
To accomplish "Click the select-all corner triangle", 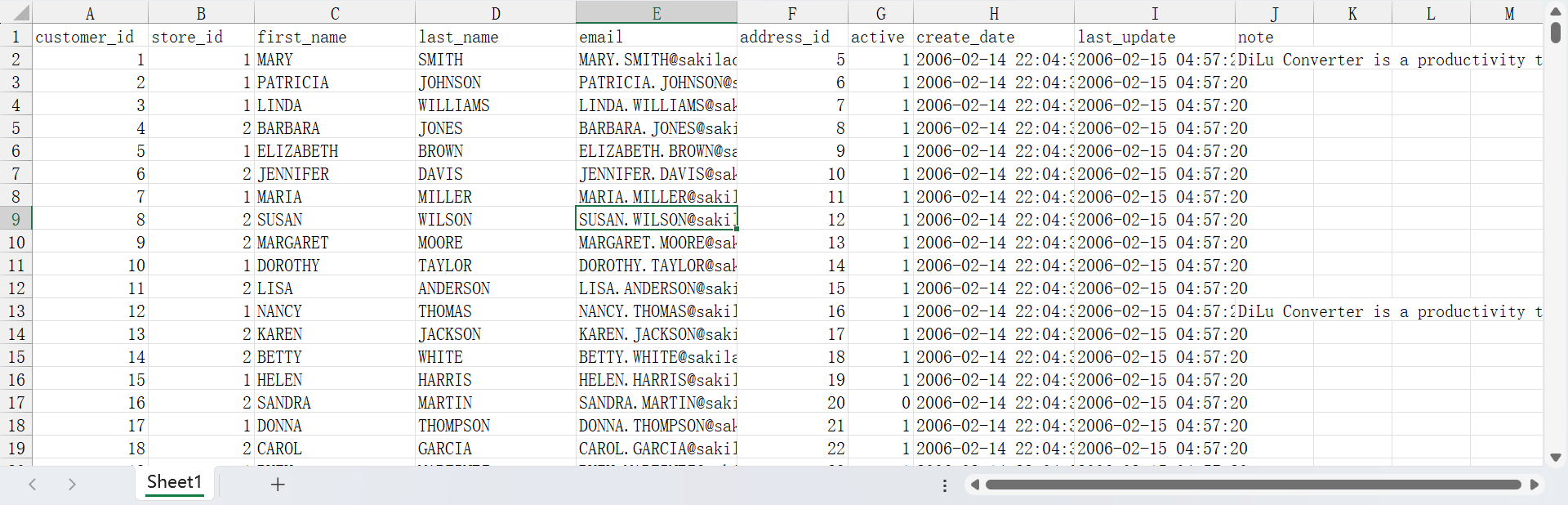I will click(21, 13).
